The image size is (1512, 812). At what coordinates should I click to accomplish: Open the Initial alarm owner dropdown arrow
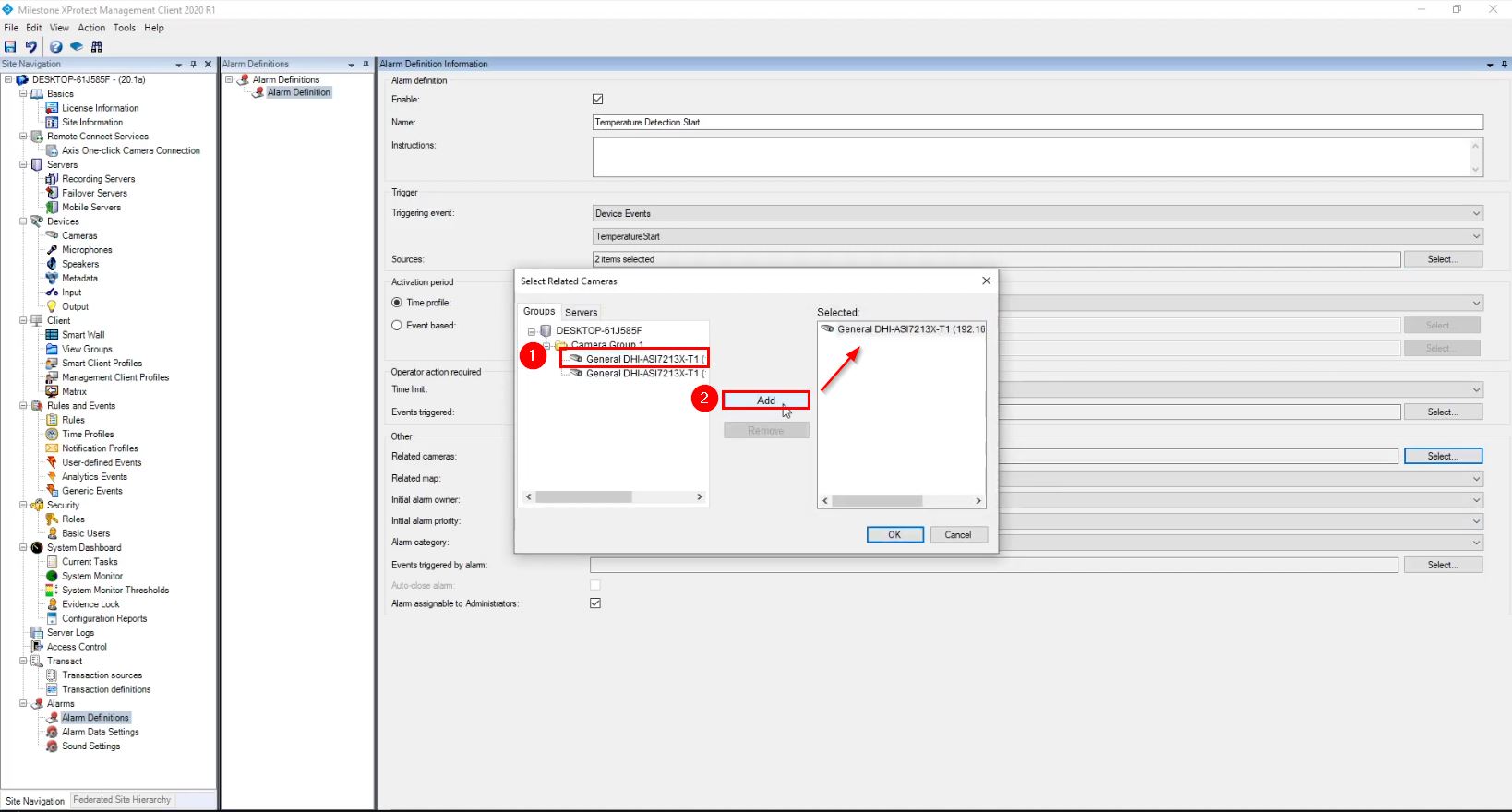1476,500
